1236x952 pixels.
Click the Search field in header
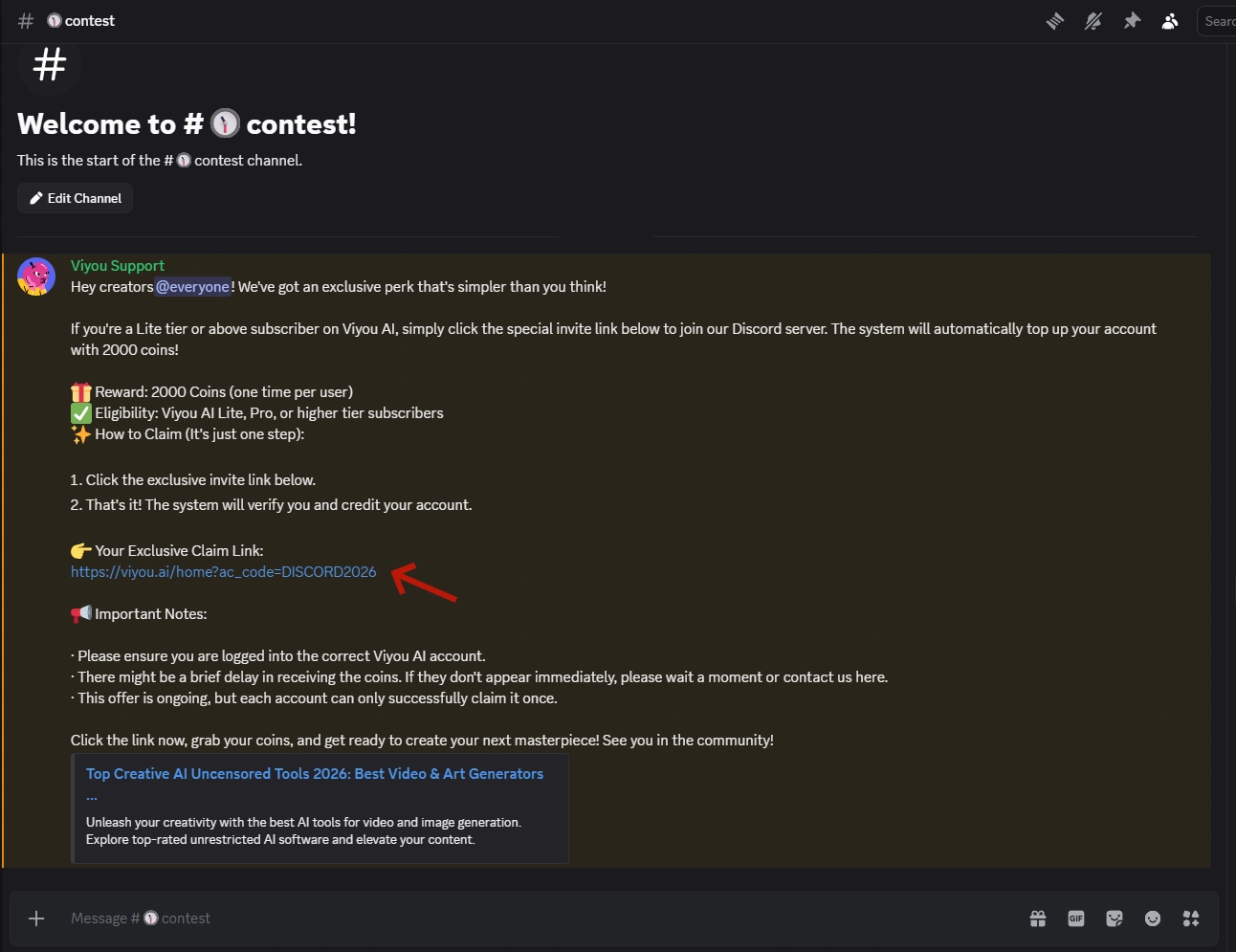(x=1217, y=21)
